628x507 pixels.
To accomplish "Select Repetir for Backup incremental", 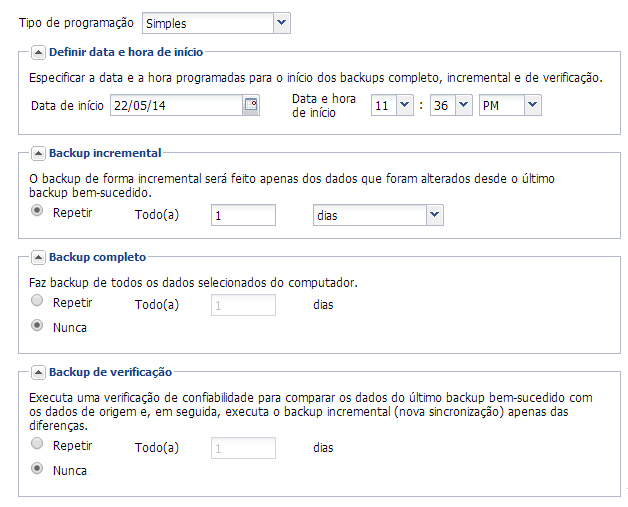I will pos(38,211).
